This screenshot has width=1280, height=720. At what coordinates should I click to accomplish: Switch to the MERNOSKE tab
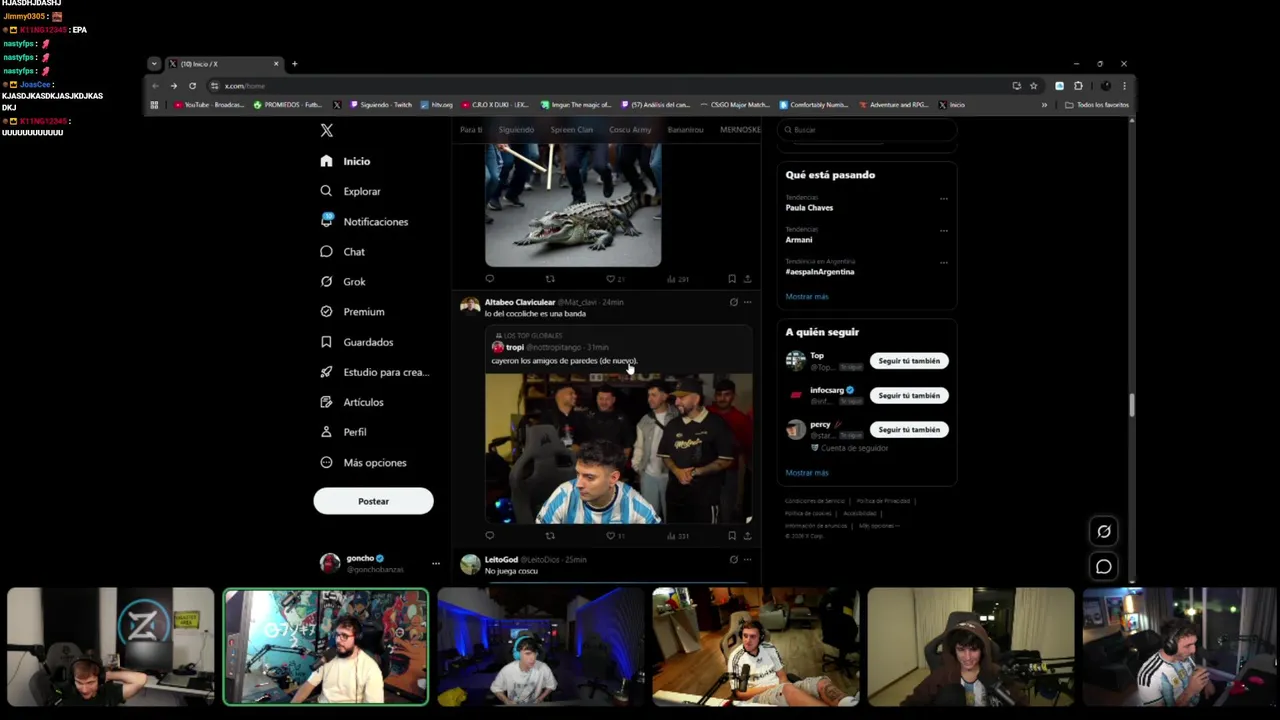tap(740, 130)
